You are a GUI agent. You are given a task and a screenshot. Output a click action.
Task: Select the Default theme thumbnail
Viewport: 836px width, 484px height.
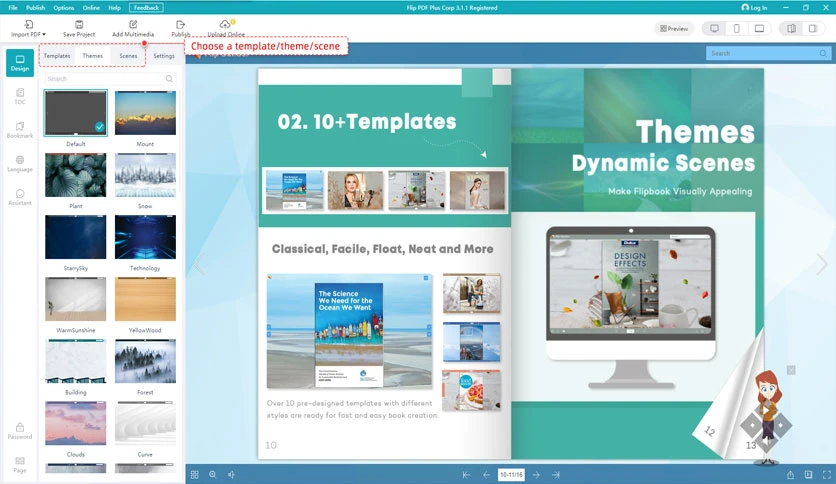click(76, 113)
